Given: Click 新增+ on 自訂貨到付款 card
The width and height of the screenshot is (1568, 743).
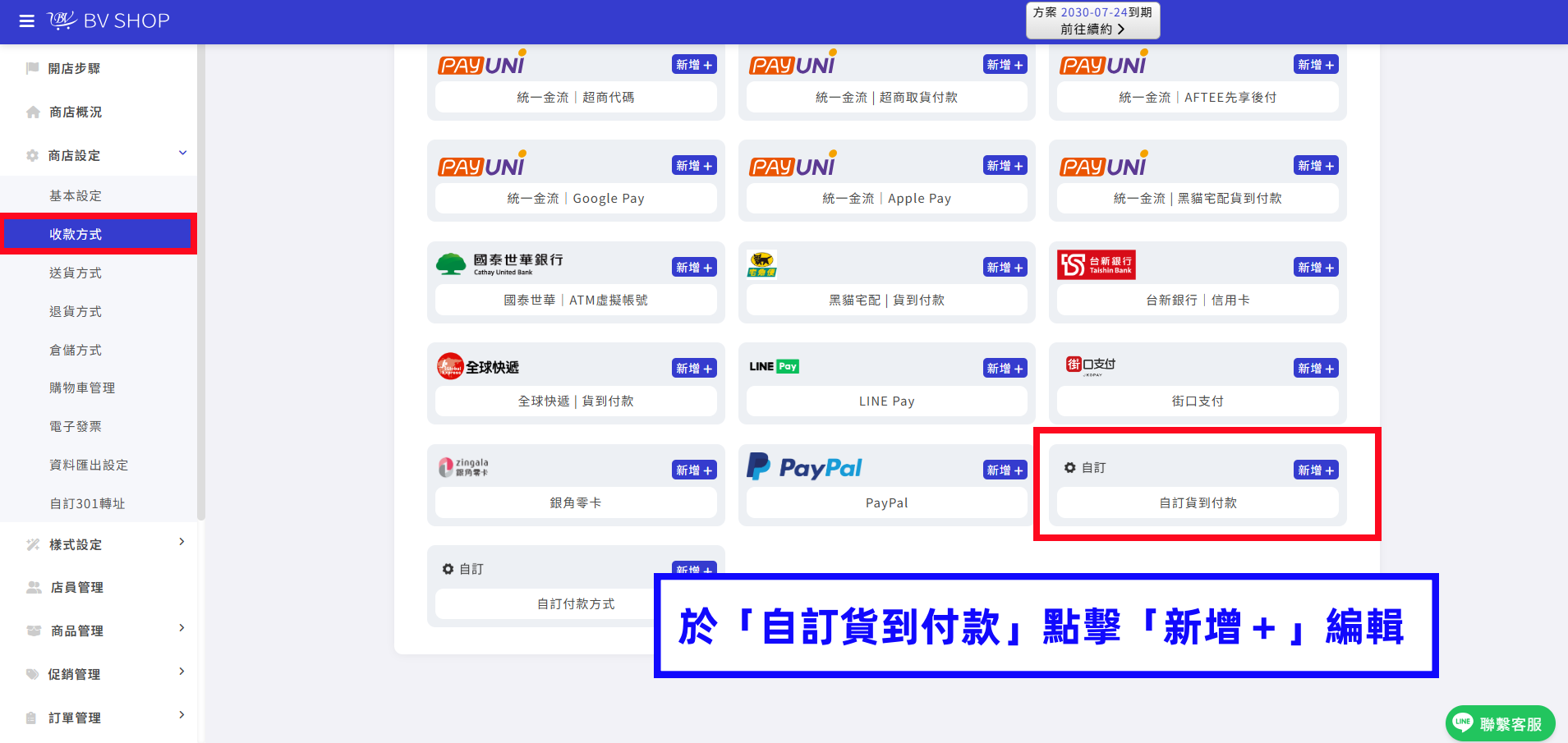Looking at the screenshot, I should (x=1316, y=470).
